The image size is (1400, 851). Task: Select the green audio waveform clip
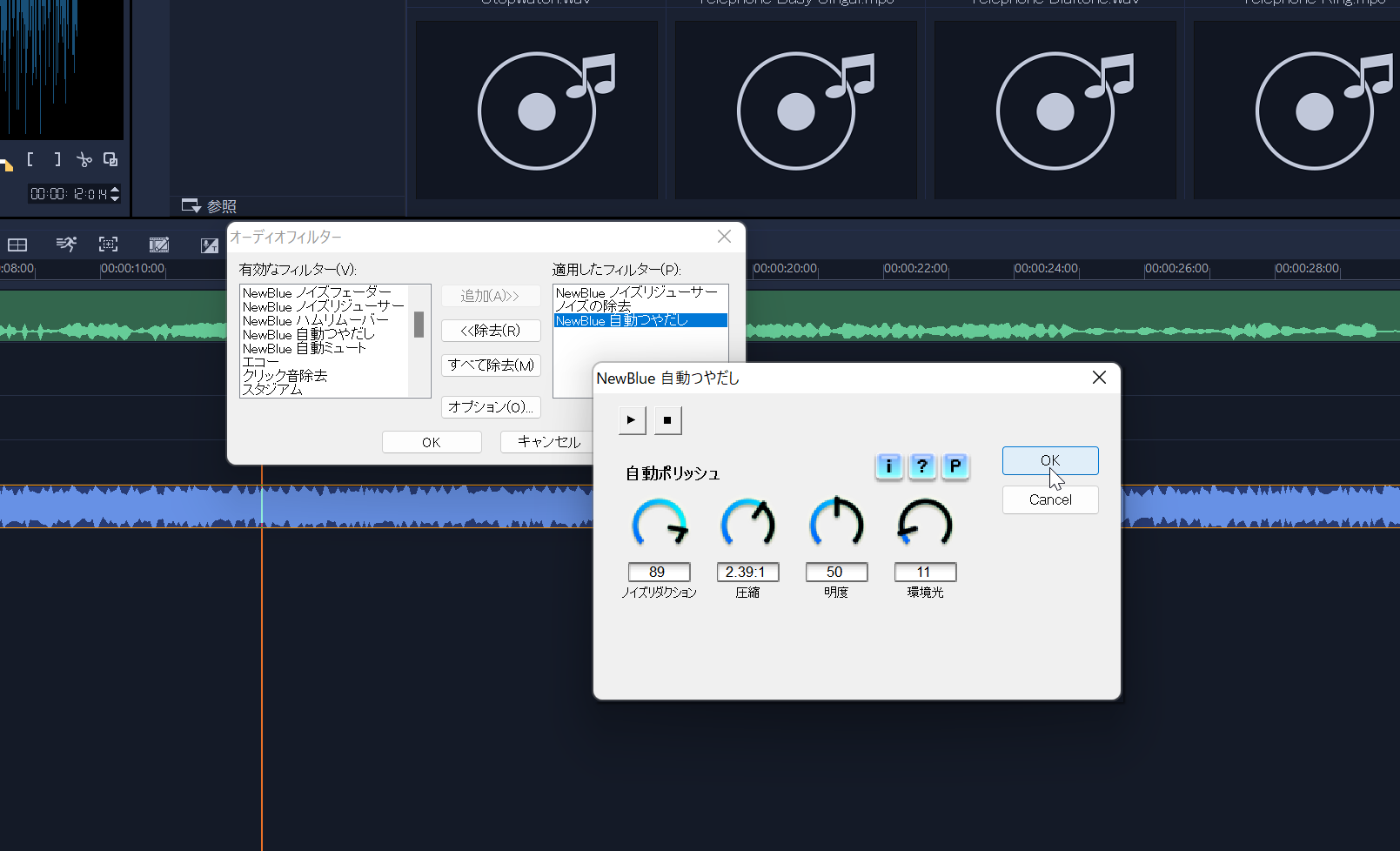(x=1074, y=315)
